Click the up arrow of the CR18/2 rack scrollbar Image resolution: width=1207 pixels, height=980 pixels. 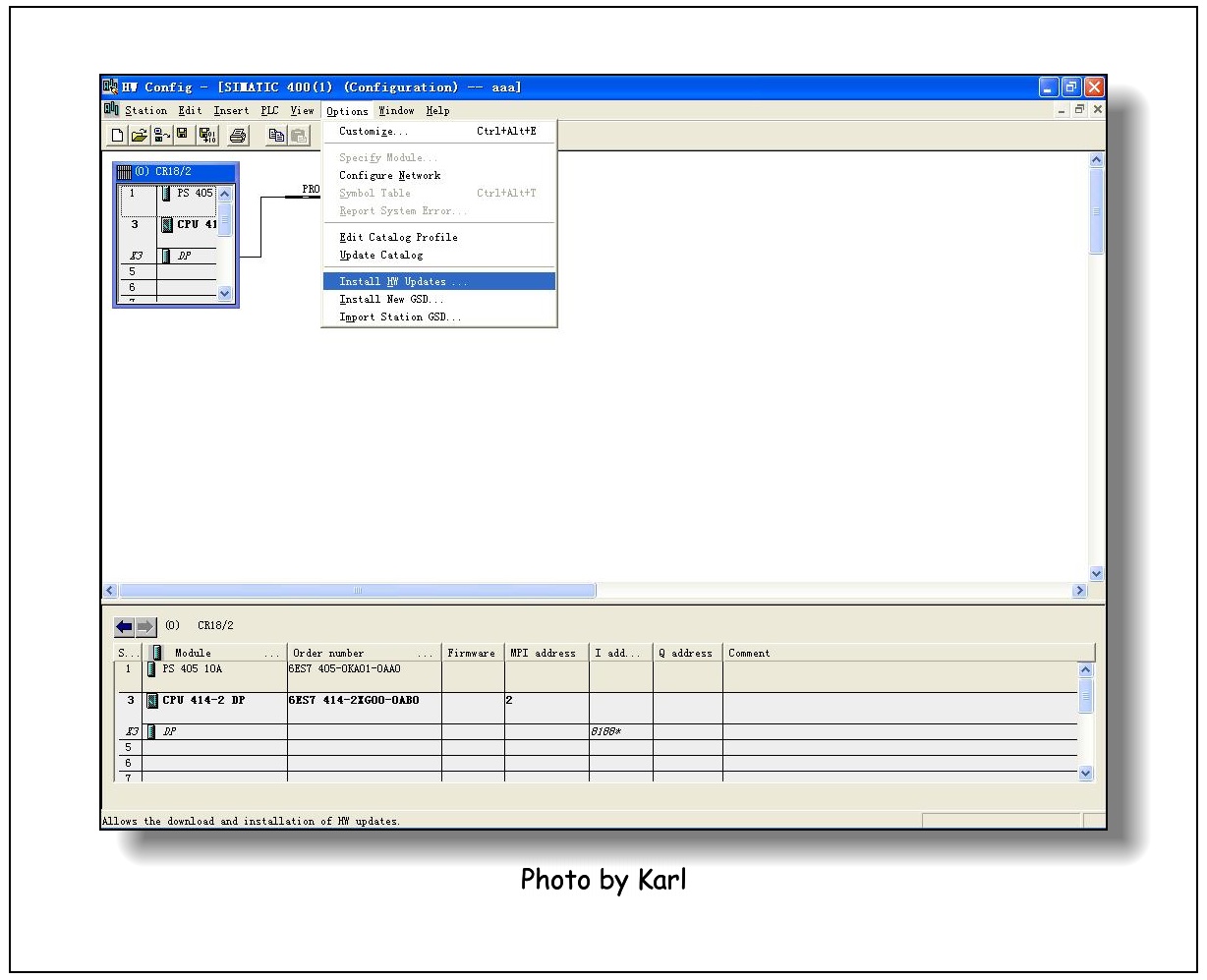pyautogui.click(x=225, y=194)
